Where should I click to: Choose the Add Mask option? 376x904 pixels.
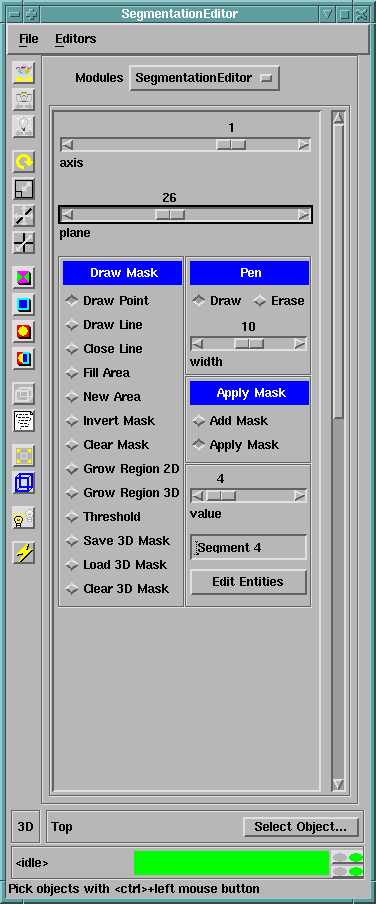point(230,421)
